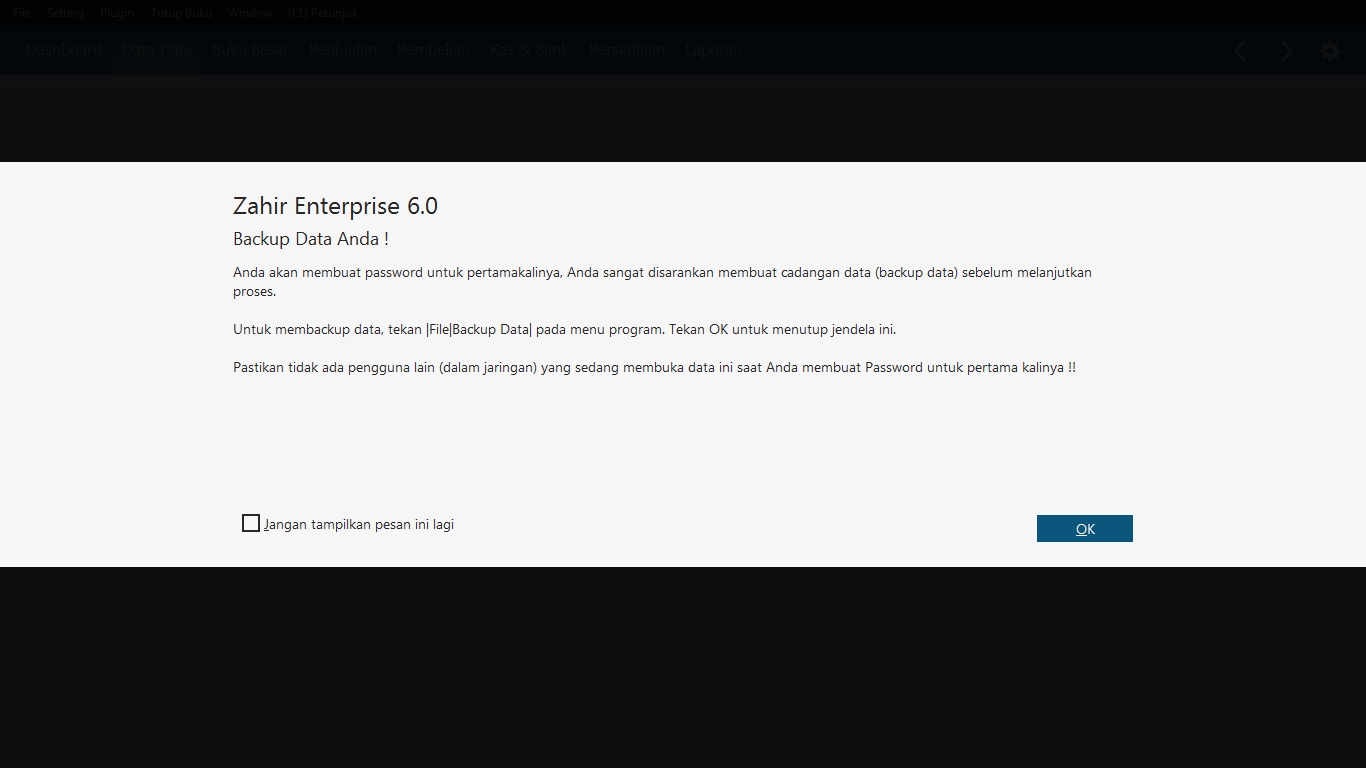Switch to the Data-Data tab

tap(157, 50)
